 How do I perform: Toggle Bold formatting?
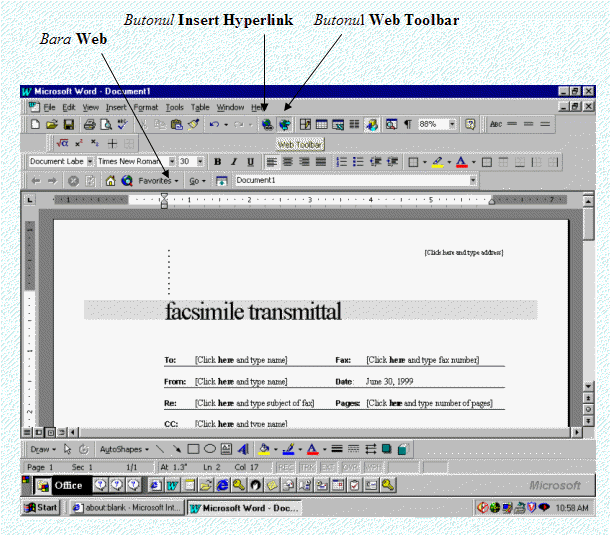coord(217,162)
